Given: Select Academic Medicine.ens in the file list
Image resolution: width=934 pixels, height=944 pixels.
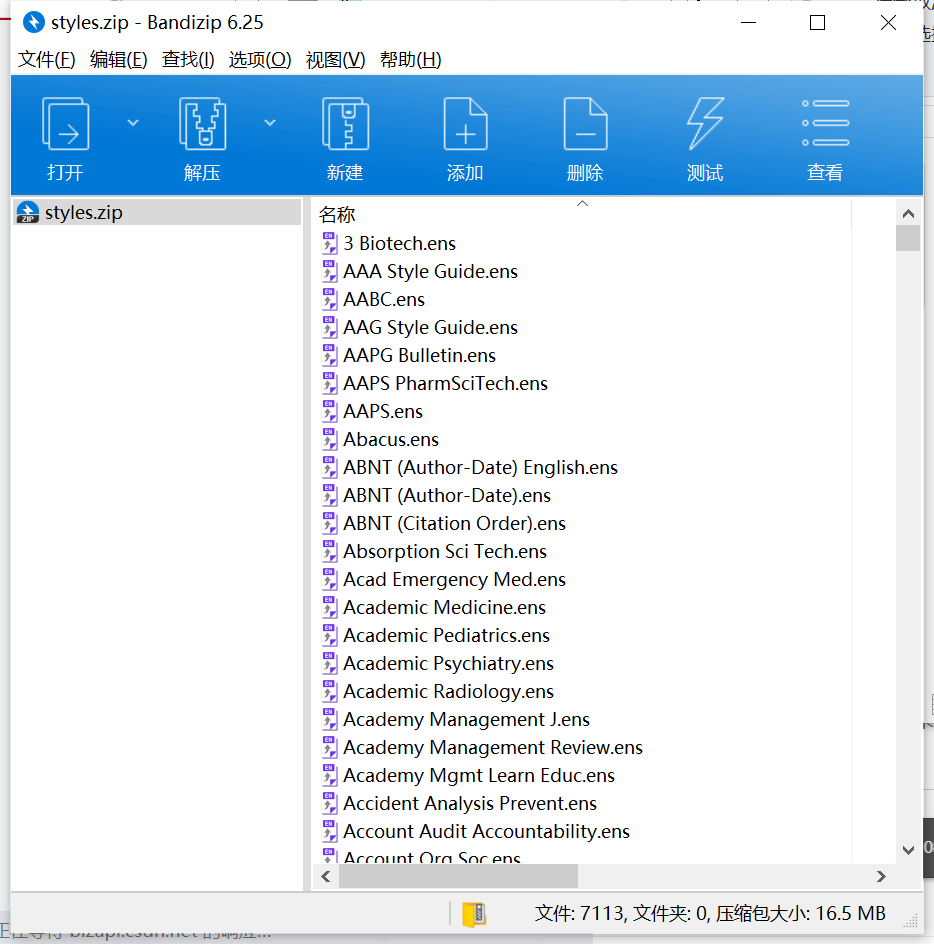Looking at the screenshot, I should click(x=444, y=607).
